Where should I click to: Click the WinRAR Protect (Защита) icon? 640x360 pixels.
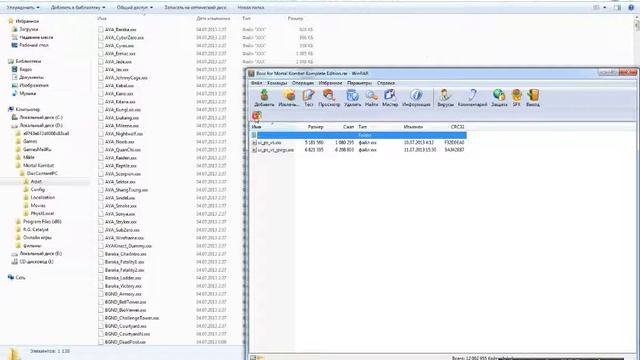[499, 98]
